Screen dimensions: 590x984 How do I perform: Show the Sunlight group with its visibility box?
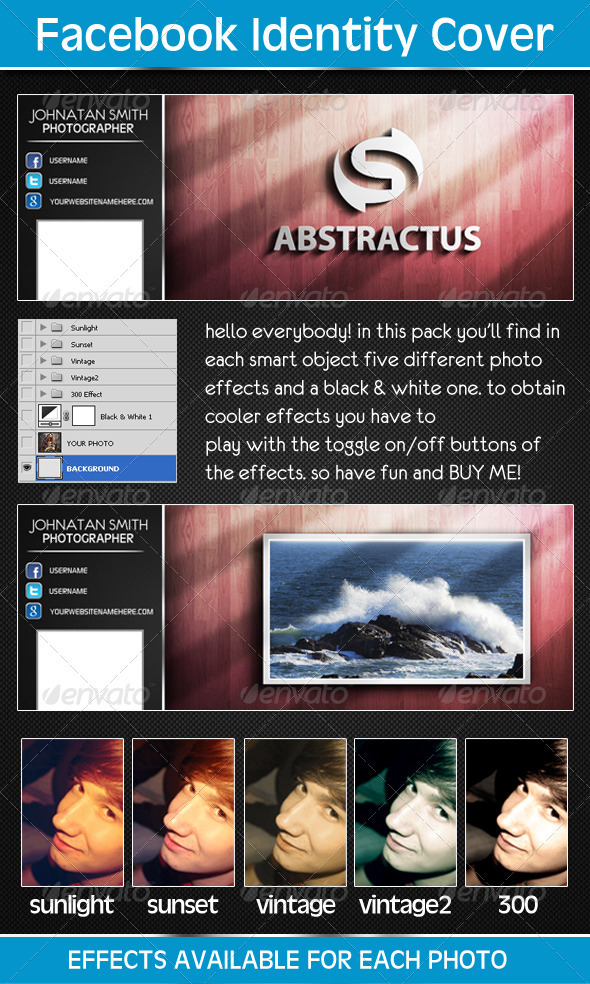pos(27,328)
